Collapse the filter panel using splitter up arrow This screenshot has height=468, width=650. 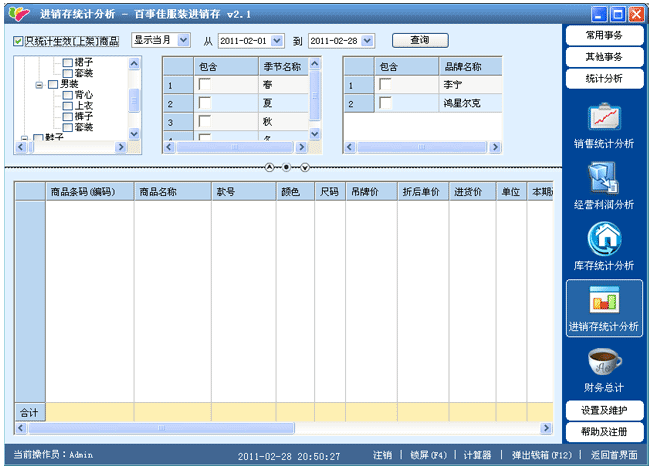tap(268, 167)
